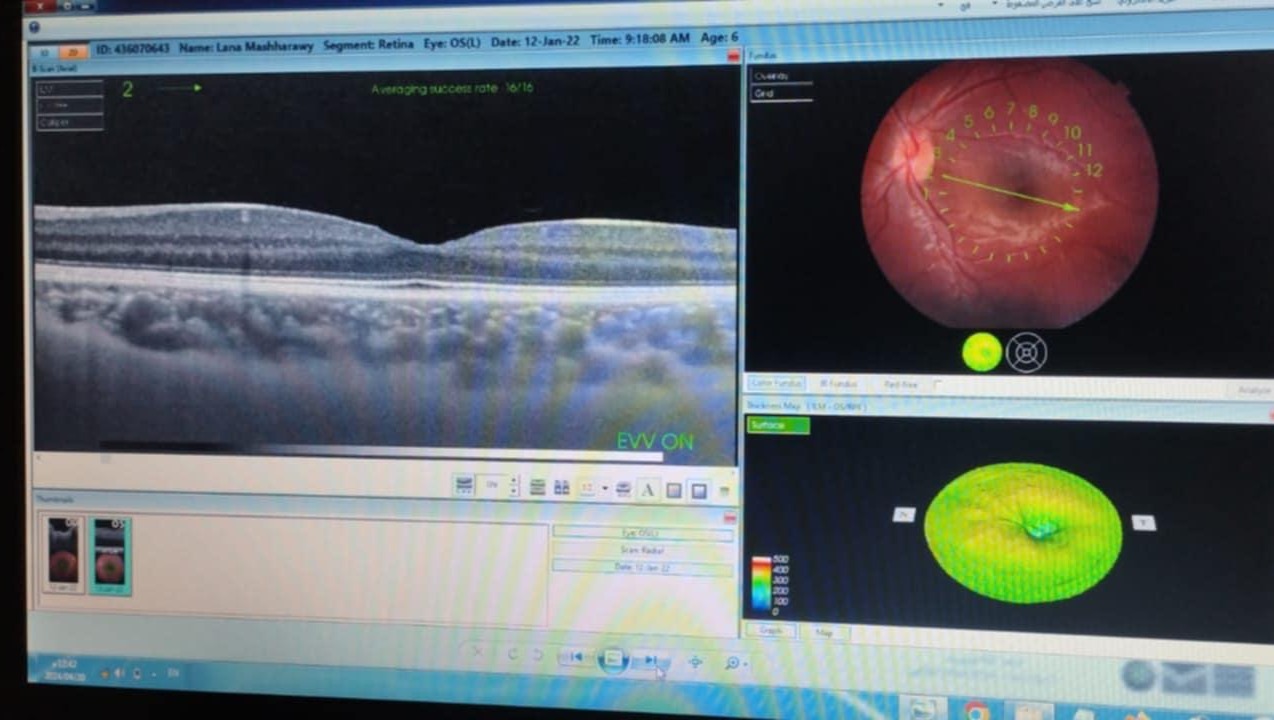This screenshot has height=720, width=1274.
Task: Select the letter A annotation tool
Action: [647, 490]
